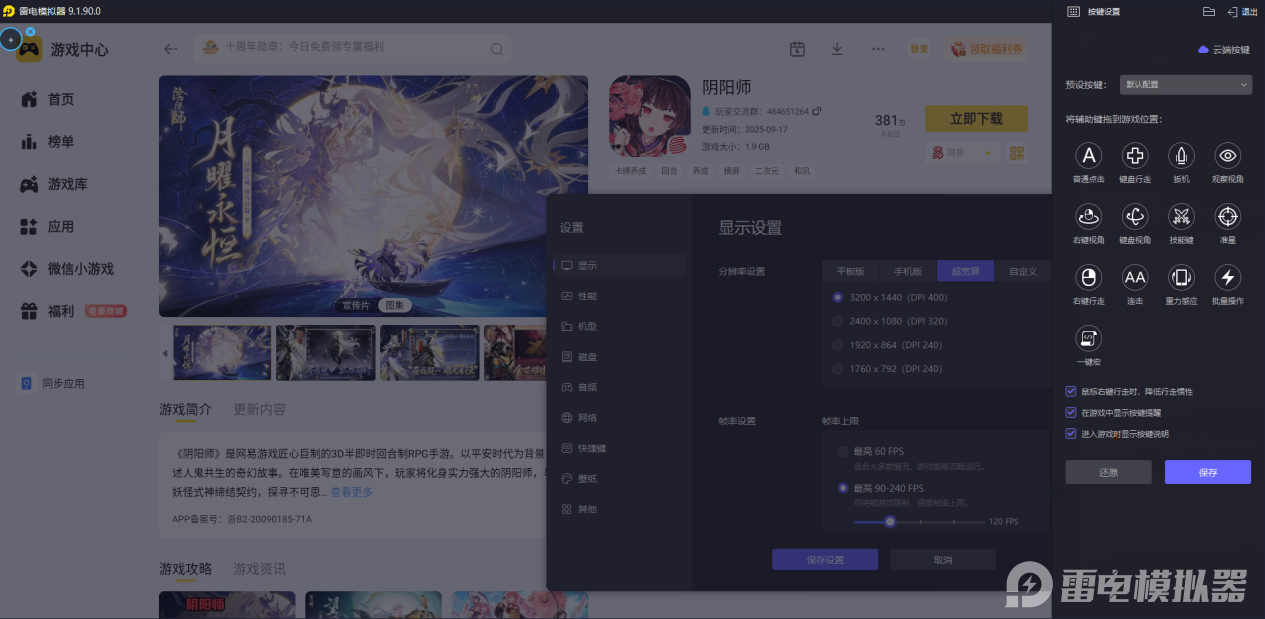Switch to the 手机版 resolution tab
The image size is (1265, 619).
point(908,271)
